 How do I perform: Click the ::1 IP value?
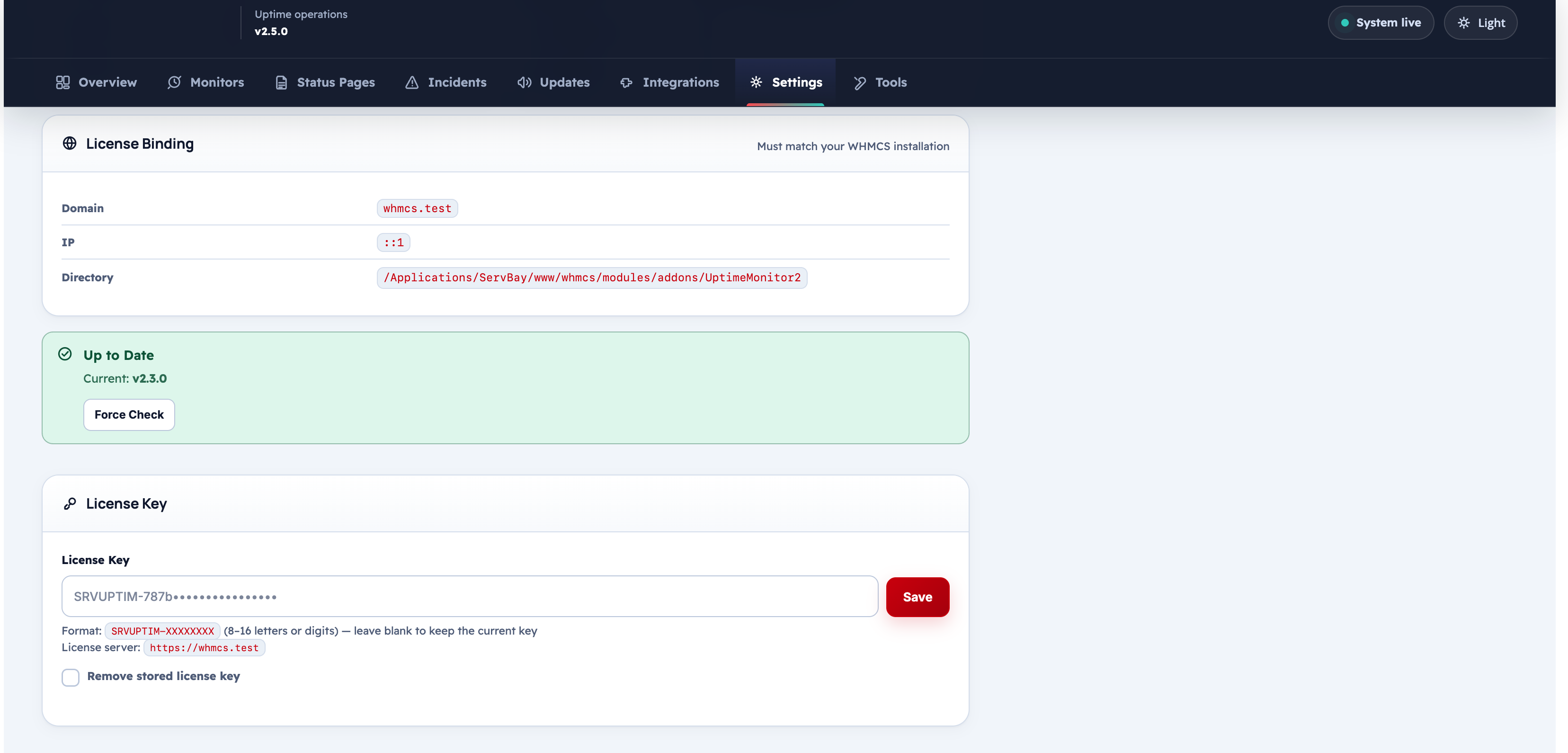[393, 242]
